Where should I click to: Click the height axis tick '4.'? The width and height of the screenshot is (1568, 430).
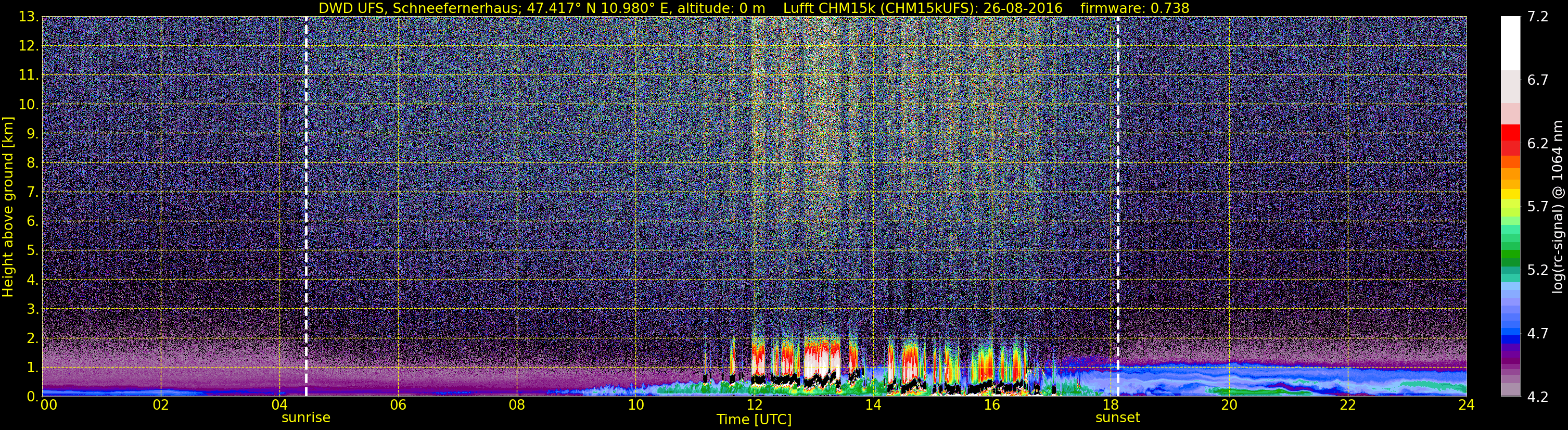click(33, 280)
